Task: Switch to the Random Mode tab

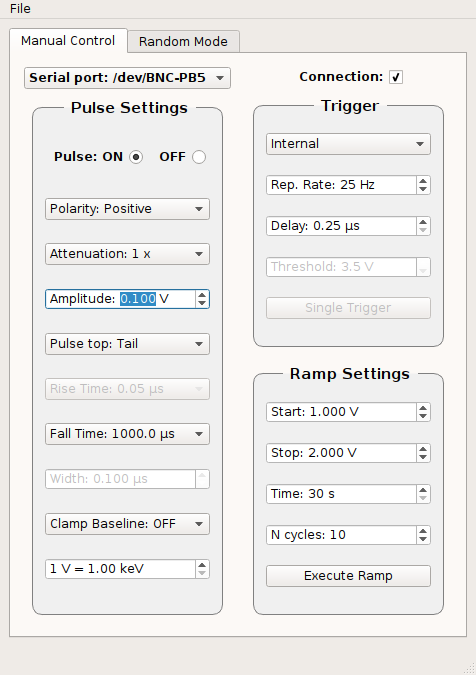Action: tap(183, 41)
